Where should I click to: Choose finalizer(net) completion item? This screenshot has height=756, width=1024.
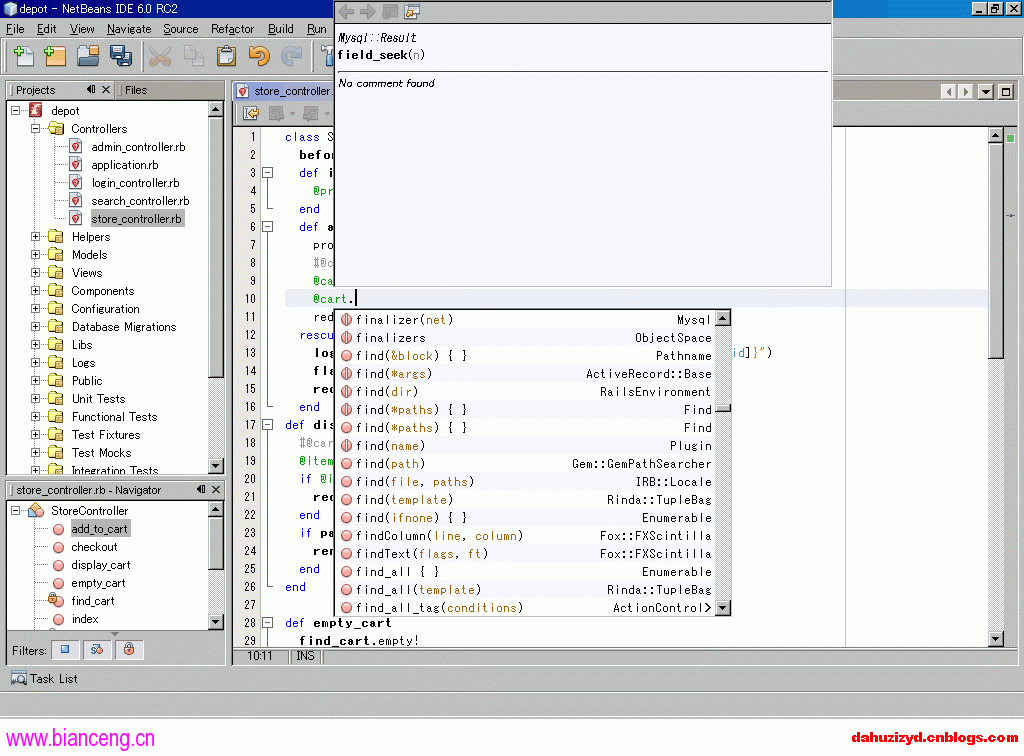[x=526, y=320]
